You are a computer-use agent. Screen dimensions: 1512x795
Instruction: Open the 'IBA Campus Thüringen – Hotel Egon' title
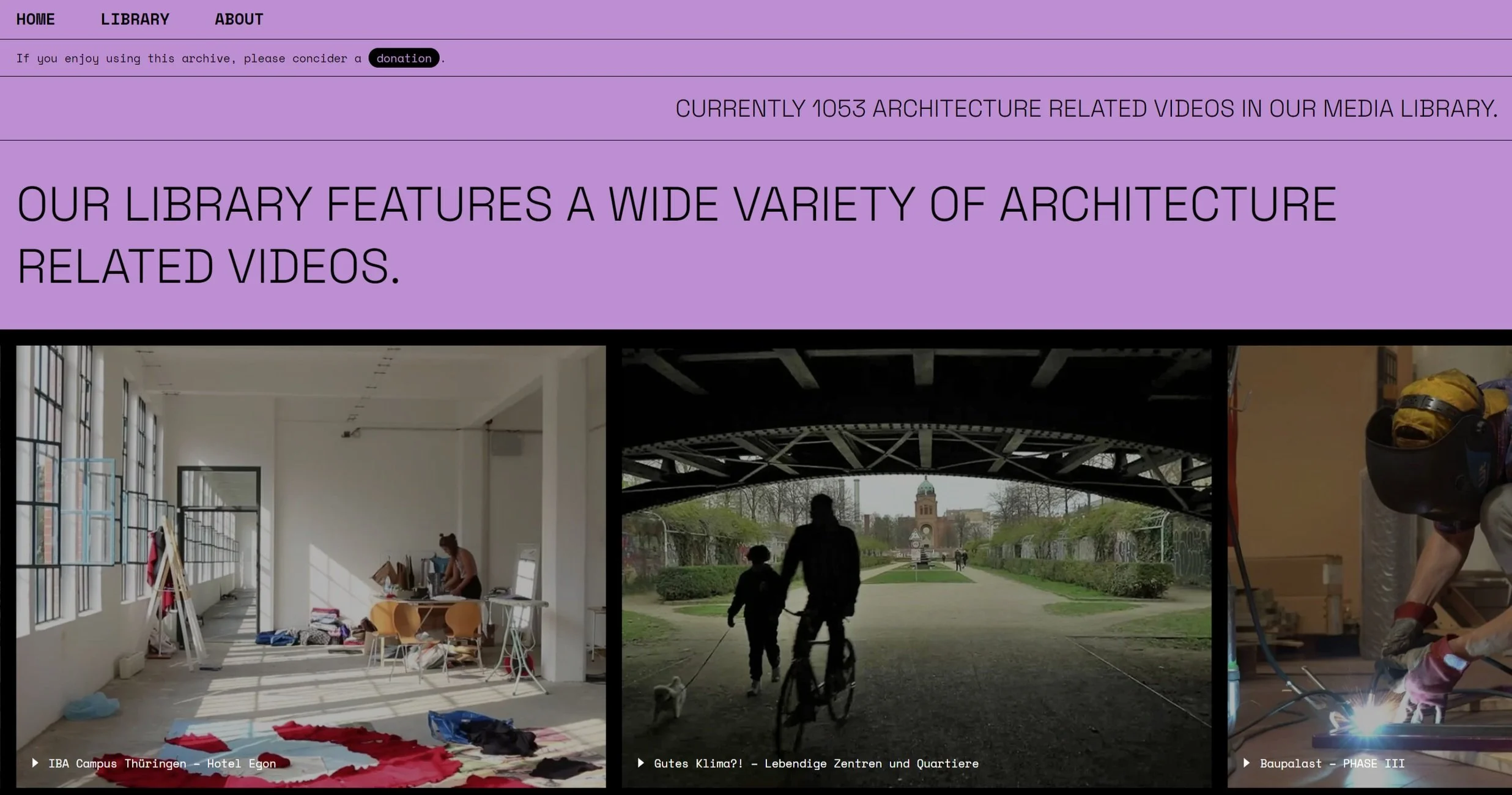tap(162, 763)
